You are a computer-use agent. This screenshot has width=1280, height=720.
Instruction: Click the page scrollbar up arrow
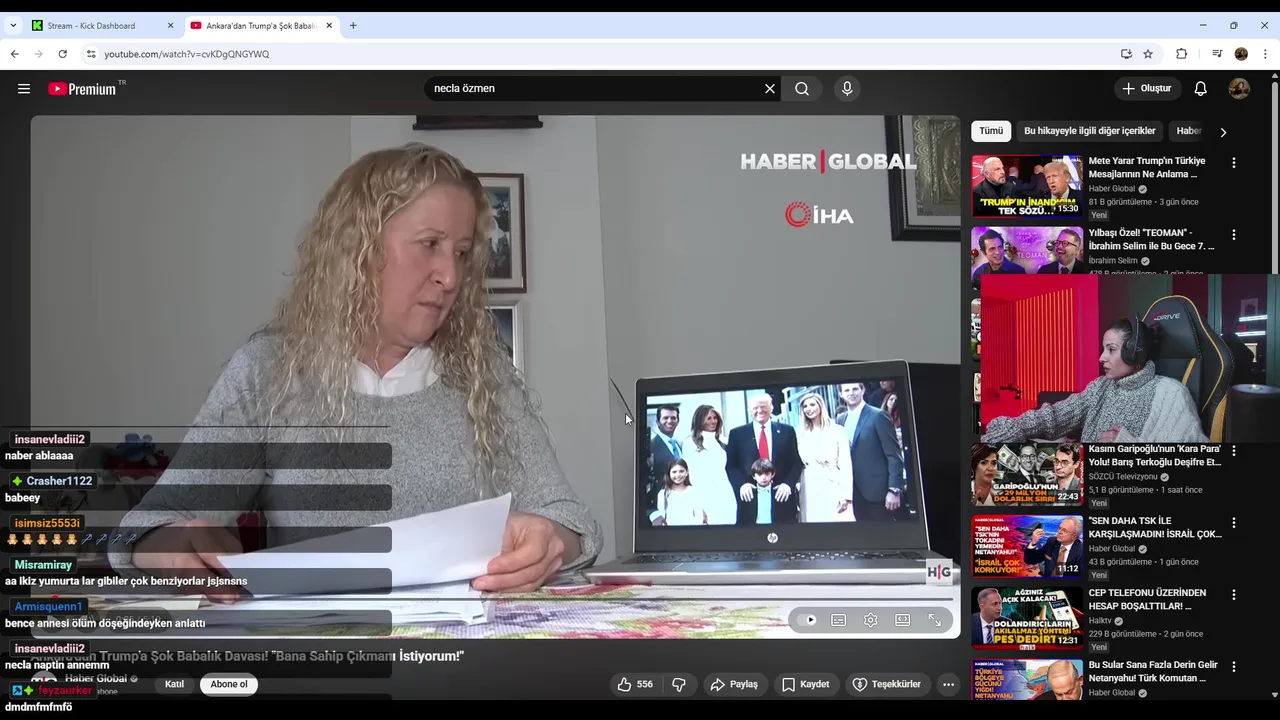pyautogui.click(x=1273, y=76)
